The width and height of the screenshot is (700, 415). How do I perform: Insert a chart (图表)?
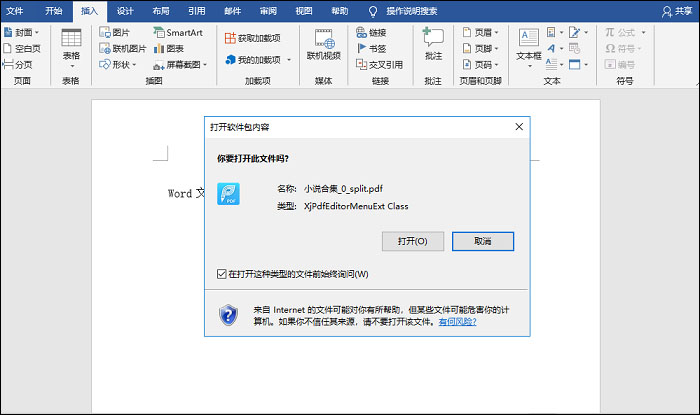coord(169,49)
